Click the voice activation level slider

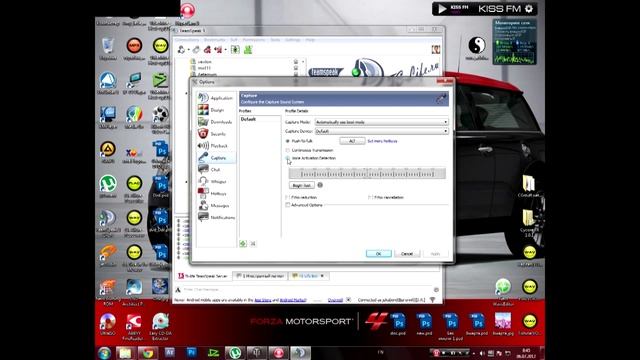click(x=367, y=174)
